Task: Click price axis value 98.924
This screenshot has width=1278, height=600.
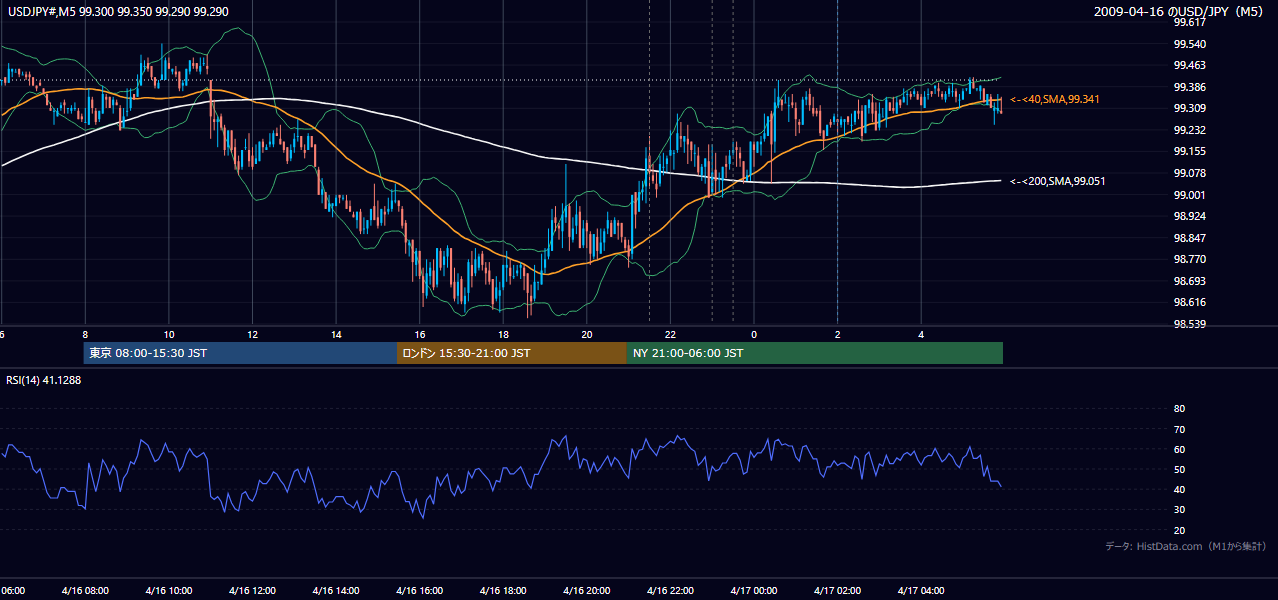Action: tap(1189, 216)
